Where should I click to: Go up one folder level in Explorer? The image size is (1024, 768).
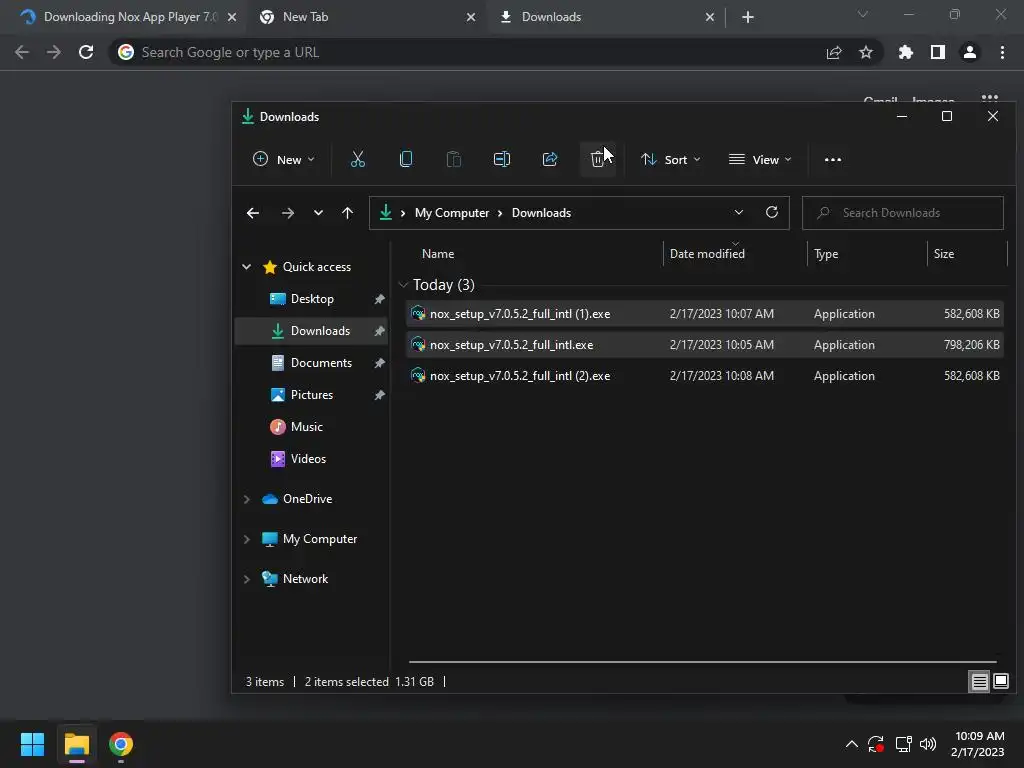[x=347, y=213]
